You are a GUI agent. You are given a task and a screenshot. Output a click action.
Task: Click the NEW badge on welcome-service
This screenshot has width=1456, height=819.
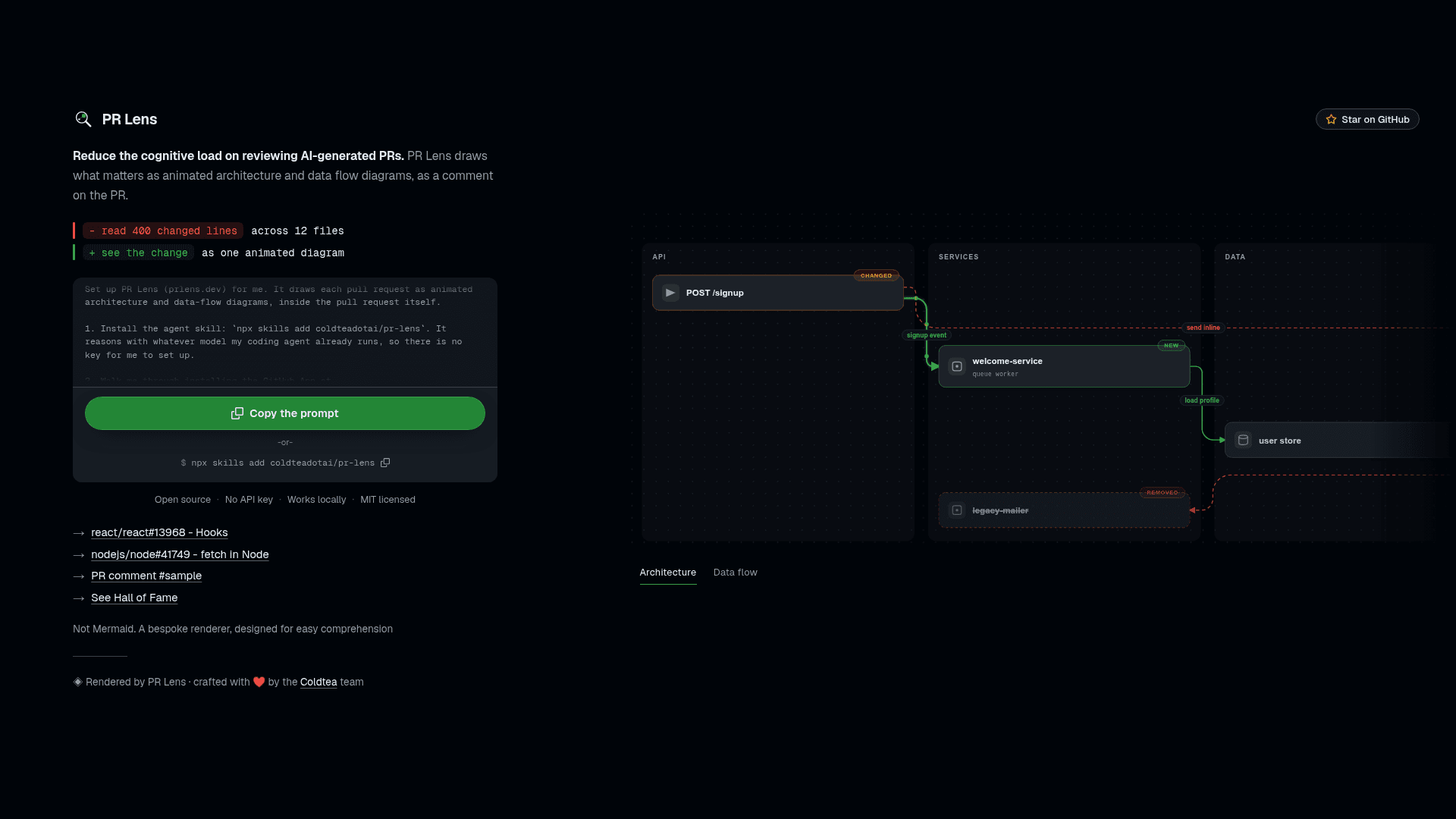pyautogui.click(x=1172, y=346)
